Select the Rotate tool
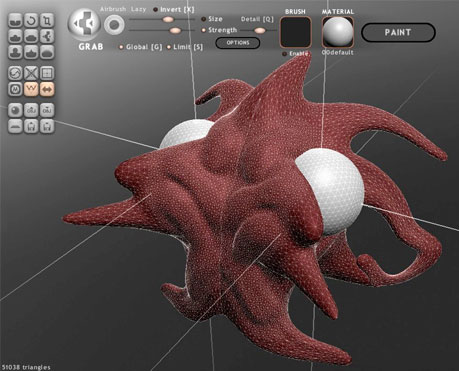The image size is (459, 371). tap(31, 20)
